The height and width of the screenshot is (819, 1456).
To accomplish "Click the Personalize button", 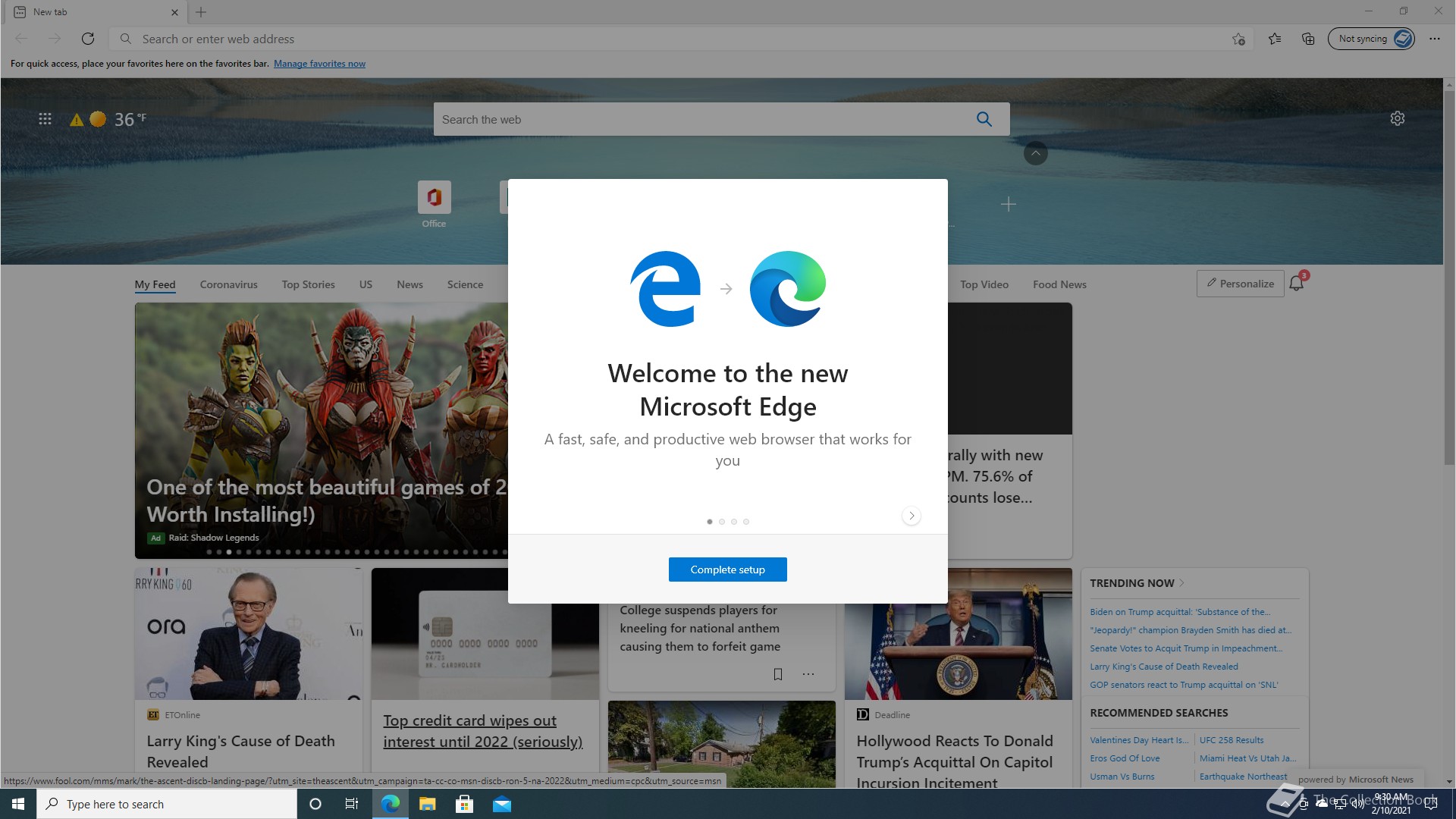I will (x=1240, y=284).
